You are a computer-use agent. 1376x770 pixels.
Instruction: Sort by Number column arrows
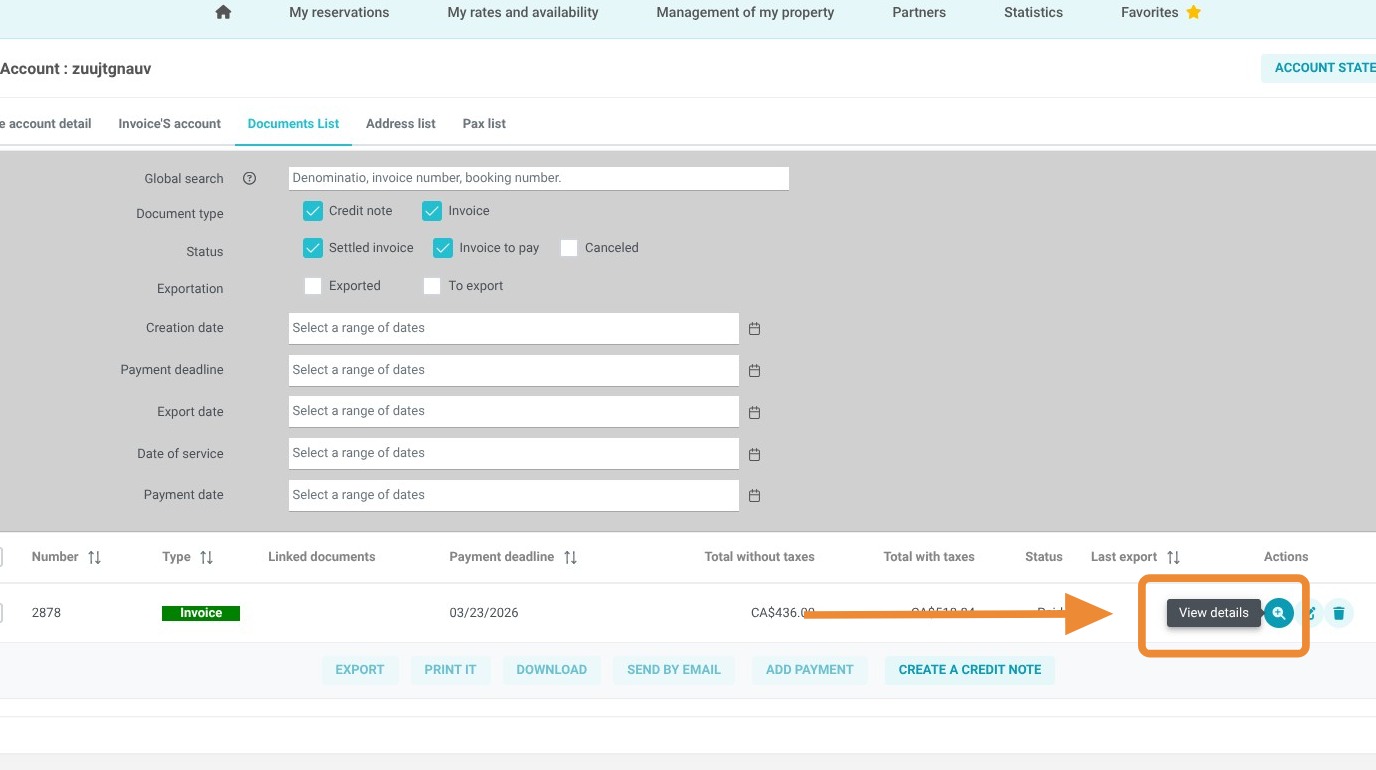click(94, 557)
